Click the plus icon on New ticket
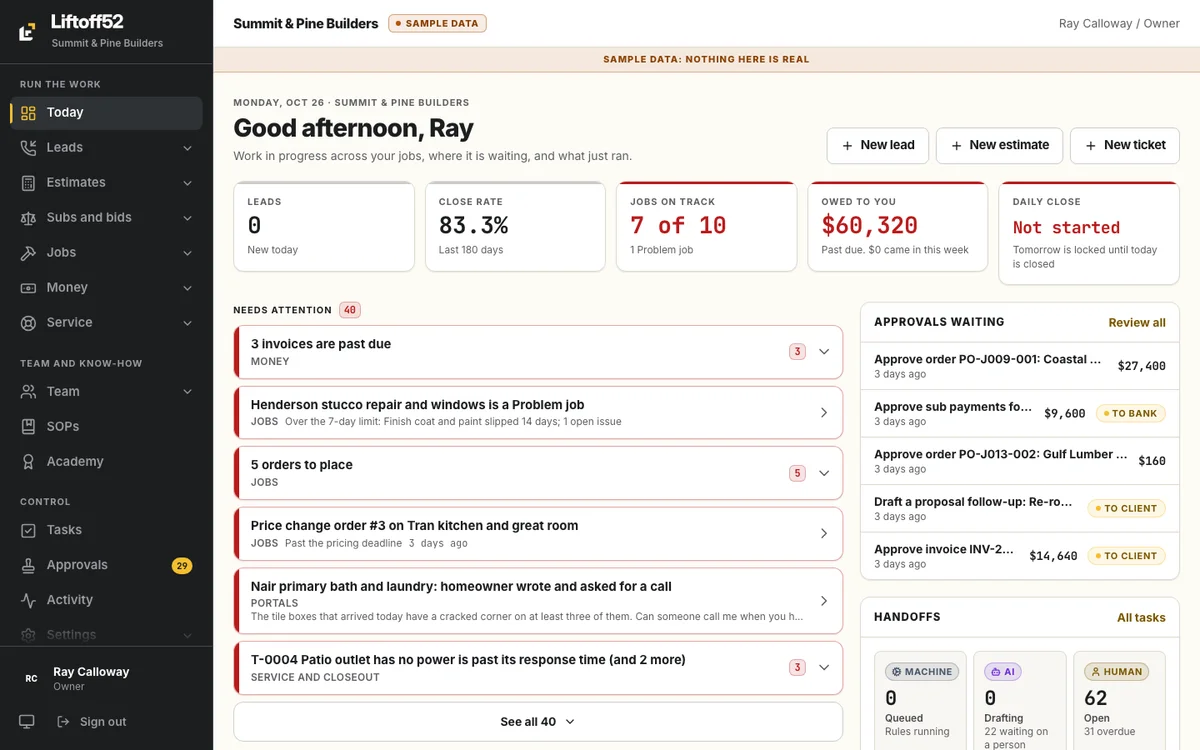Viewport: 1200px width, 750px height. (x=1091, y=146)
